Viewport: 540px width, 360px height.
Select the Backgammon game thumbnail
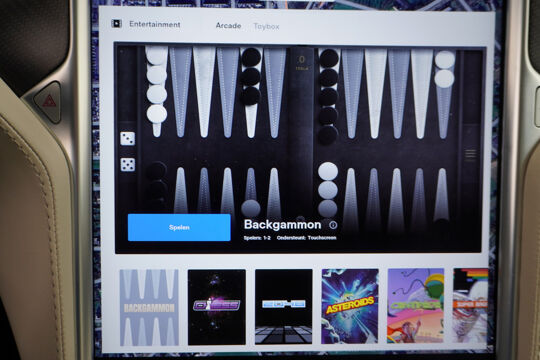click(x=149, y=307)
